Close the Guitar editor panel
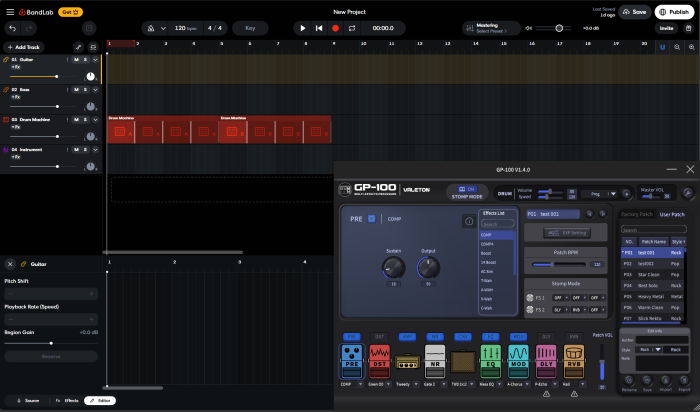 click(10, 264)
